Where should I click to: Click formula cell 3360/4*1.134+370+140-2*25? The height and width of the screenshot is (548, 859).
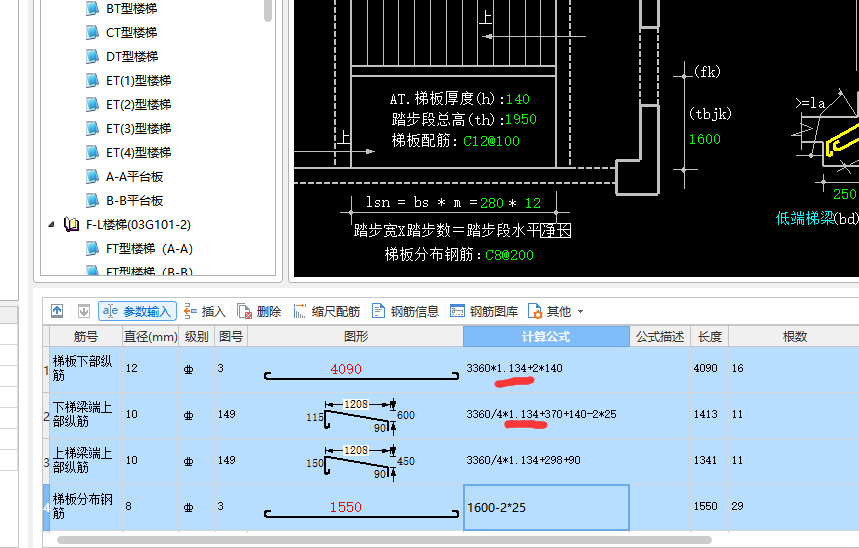546,415
